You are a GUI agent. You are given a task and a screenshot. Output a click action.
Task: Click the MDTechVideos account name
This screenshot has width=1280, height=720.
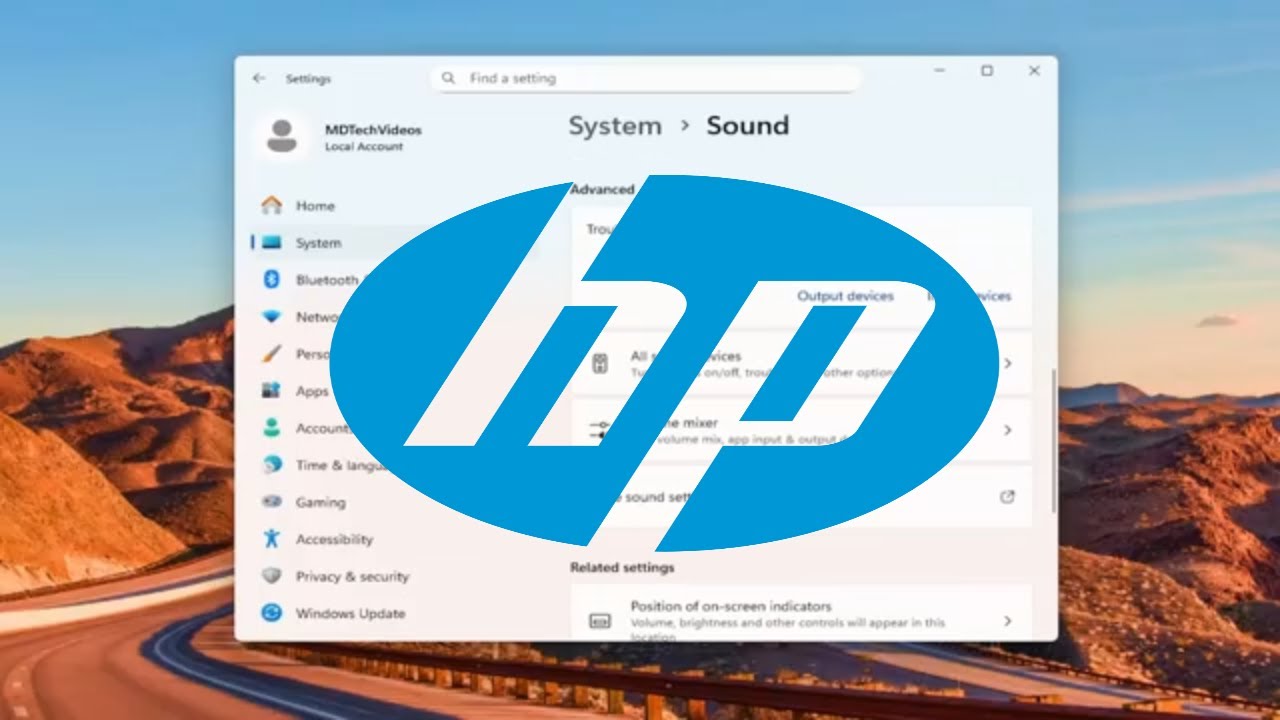click(x=373, y=130)
